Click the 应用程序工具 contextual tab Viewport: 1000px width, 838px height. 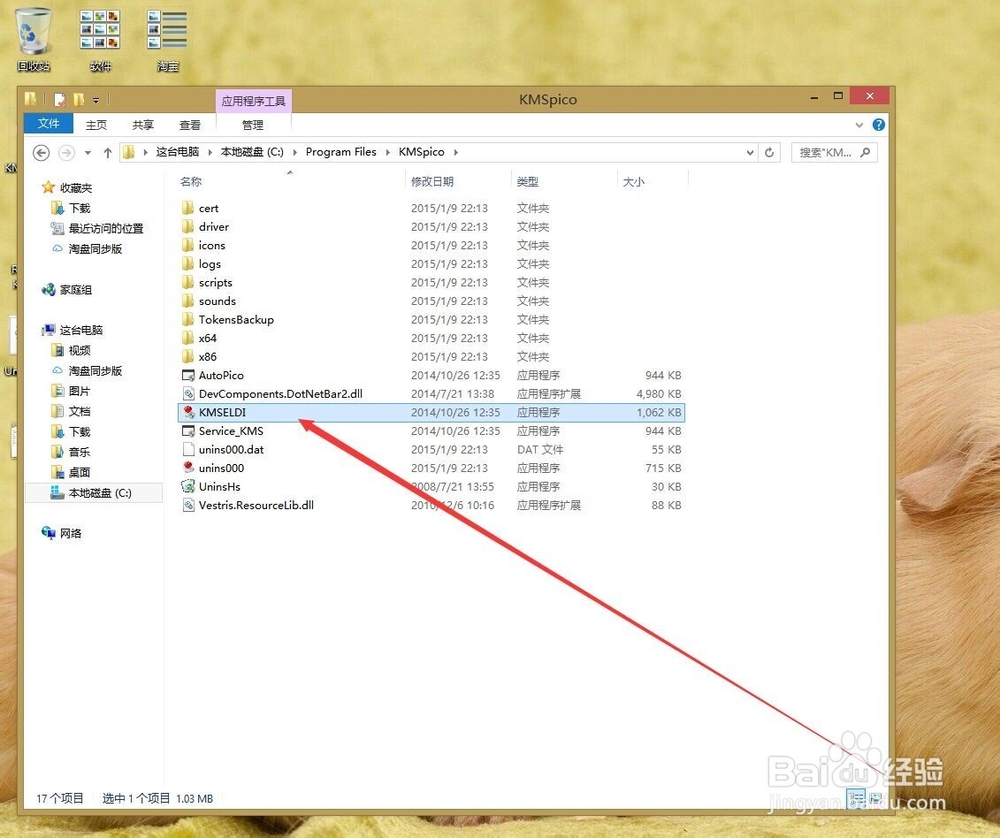pos(254,101)
